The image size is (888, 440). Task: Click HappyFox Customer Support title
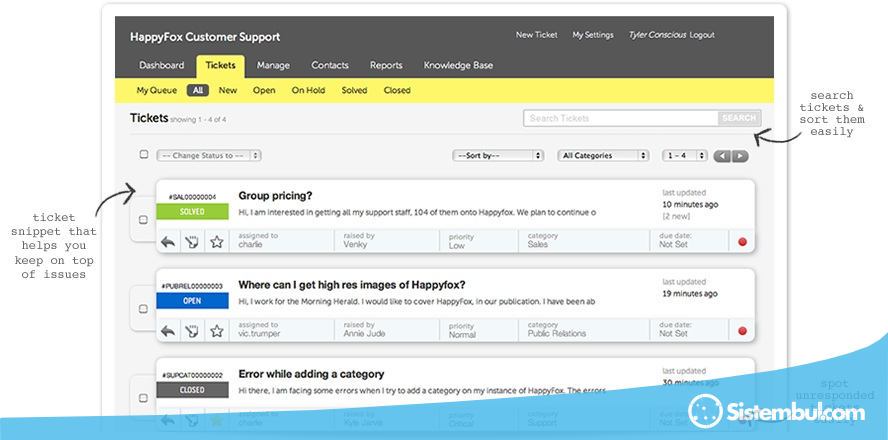(205, 37)
